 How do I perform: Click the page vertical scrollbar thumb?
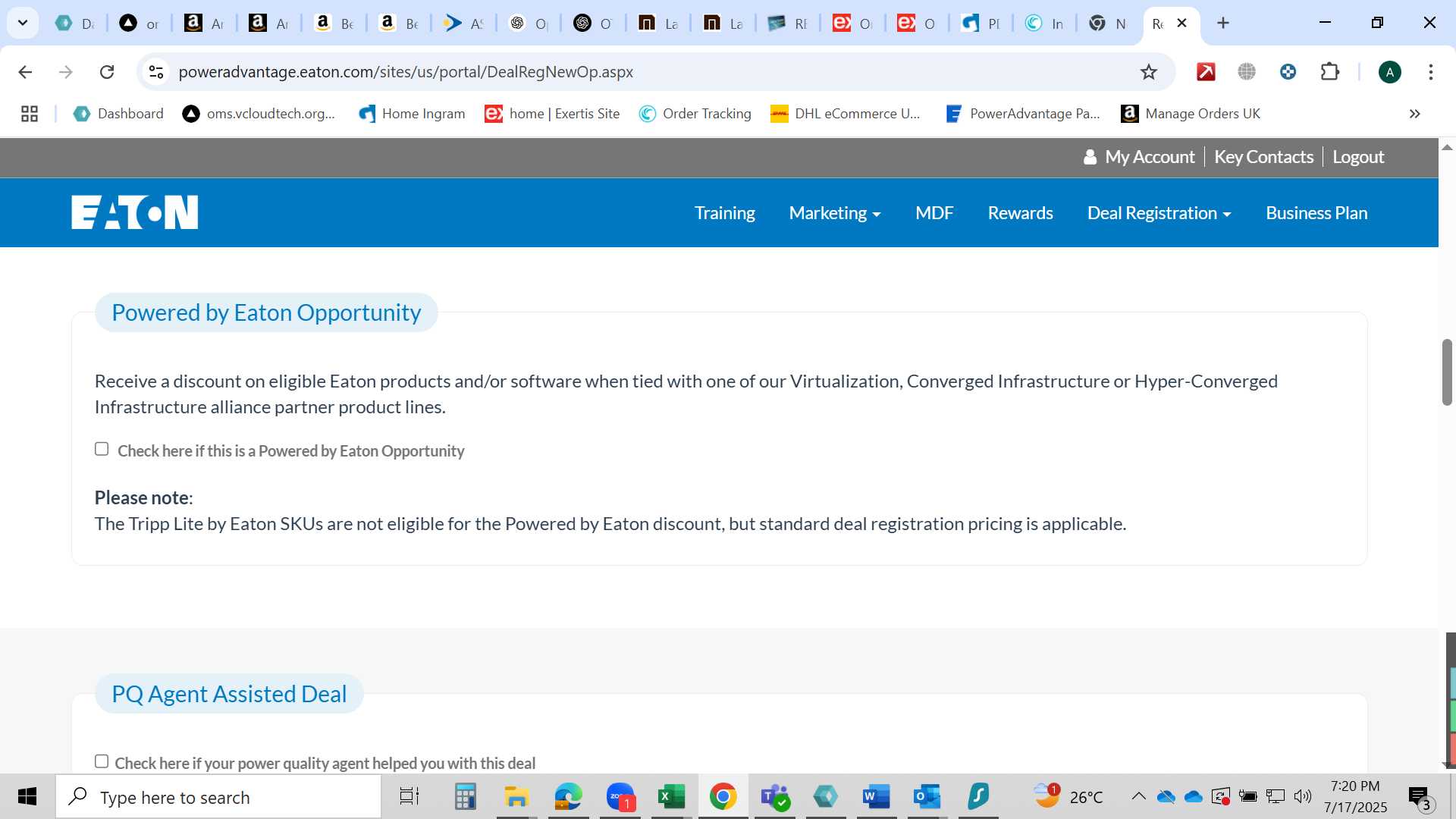(x=1447, y=372)
